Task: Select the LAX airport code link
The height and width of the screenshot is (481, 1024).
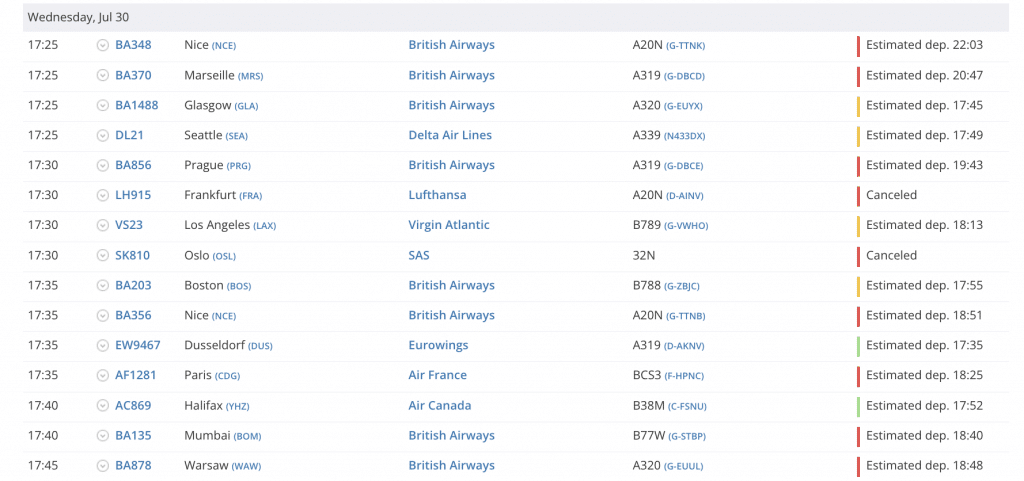Action: click(x=264, y=226)
